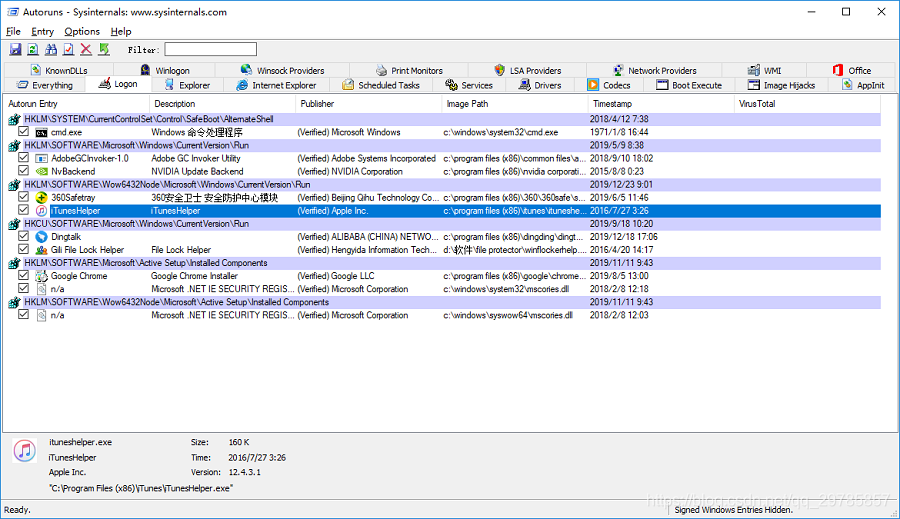Select the Logon tab
The height and width of the screenshot is (519, 900).
click(118, 84)
